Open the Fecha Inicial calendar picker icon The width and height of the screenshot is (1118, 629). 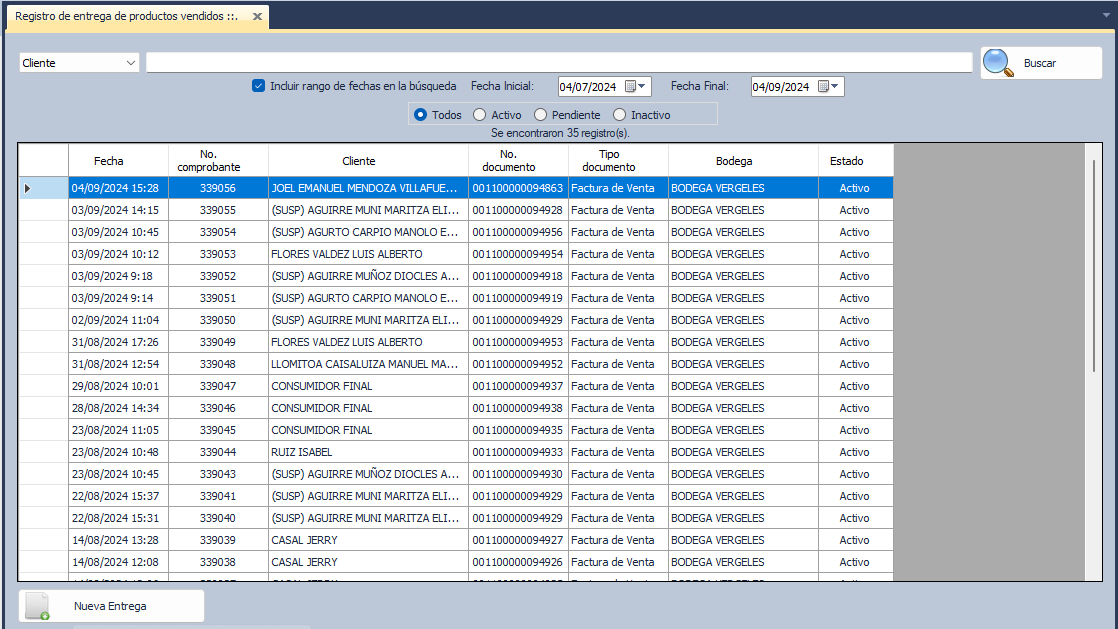click(628, 87)
